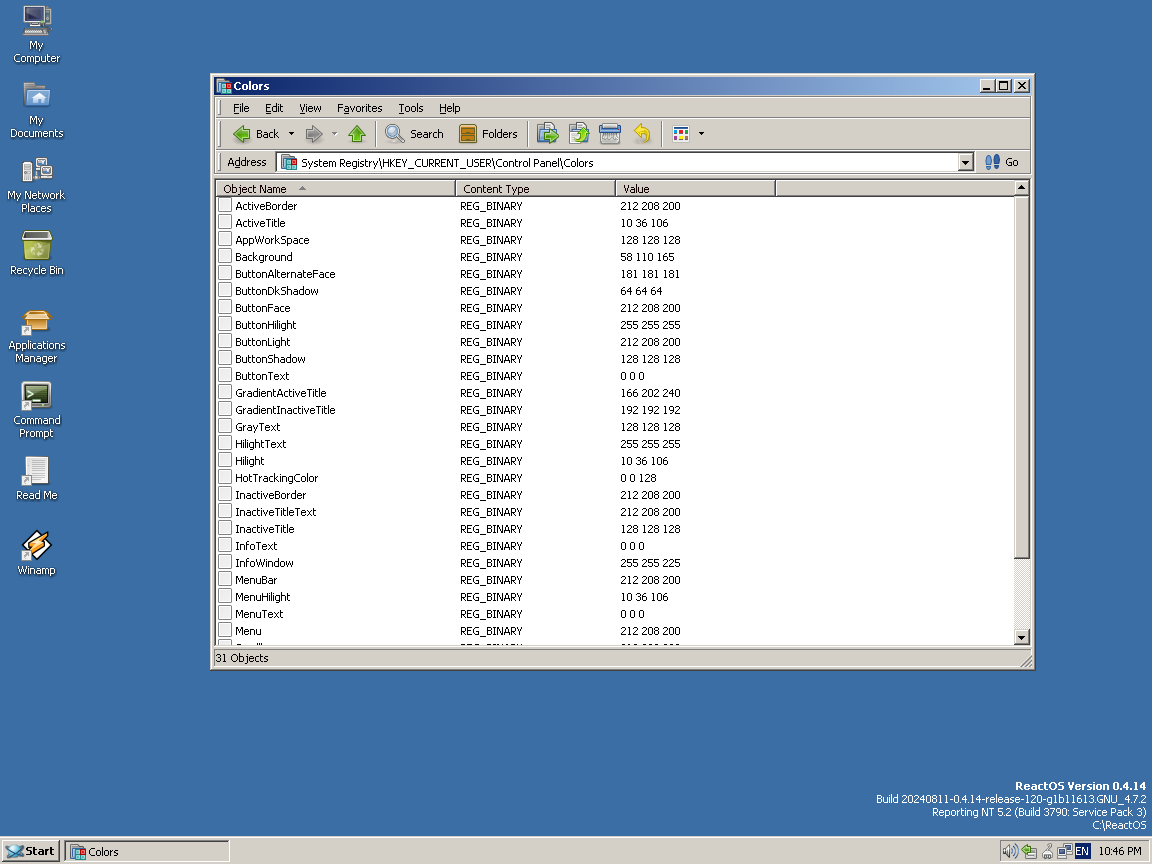
Task: Open the Edit menu
Action: tap(274, 108)
